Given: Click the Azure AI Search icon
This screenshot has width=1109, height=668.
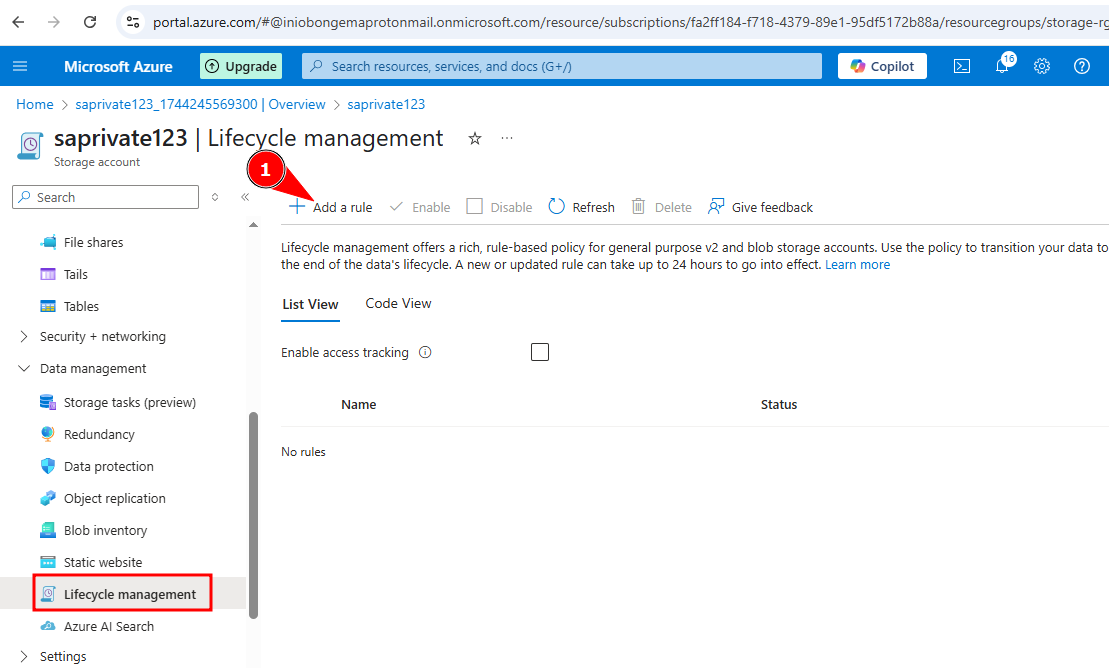Looking at the screenshot, I should click(48, 626).
